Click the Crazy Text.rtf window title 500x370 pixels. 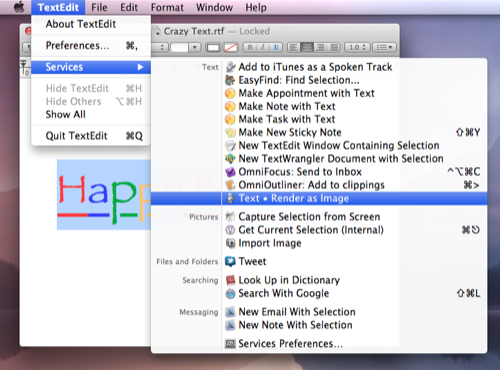tap(194, 31)
